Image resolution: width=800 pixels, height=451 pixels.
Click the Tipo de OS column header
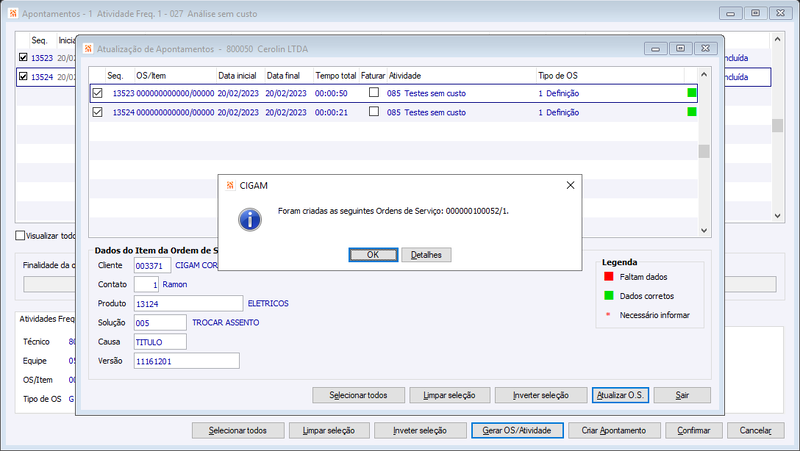pos(610,76)
